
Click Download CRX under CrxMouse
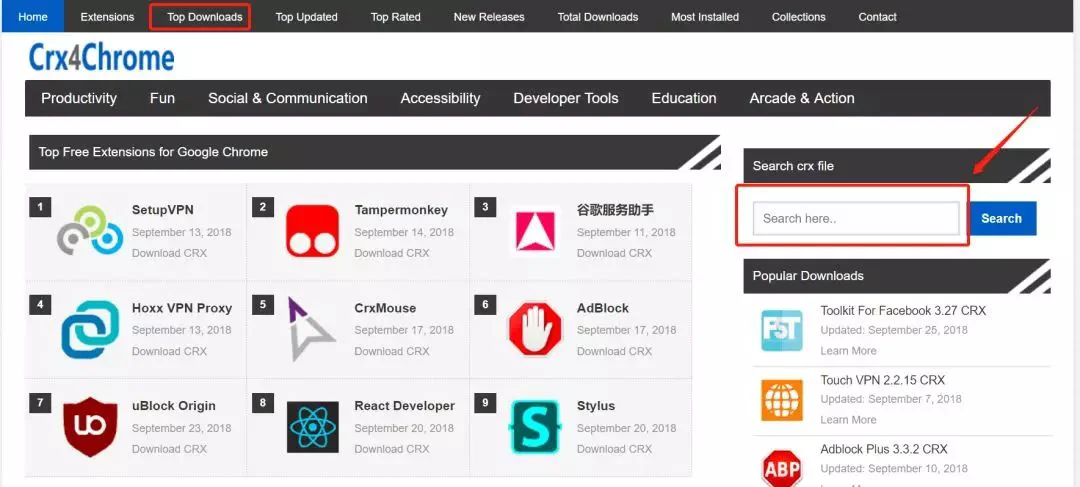point(392,351)
